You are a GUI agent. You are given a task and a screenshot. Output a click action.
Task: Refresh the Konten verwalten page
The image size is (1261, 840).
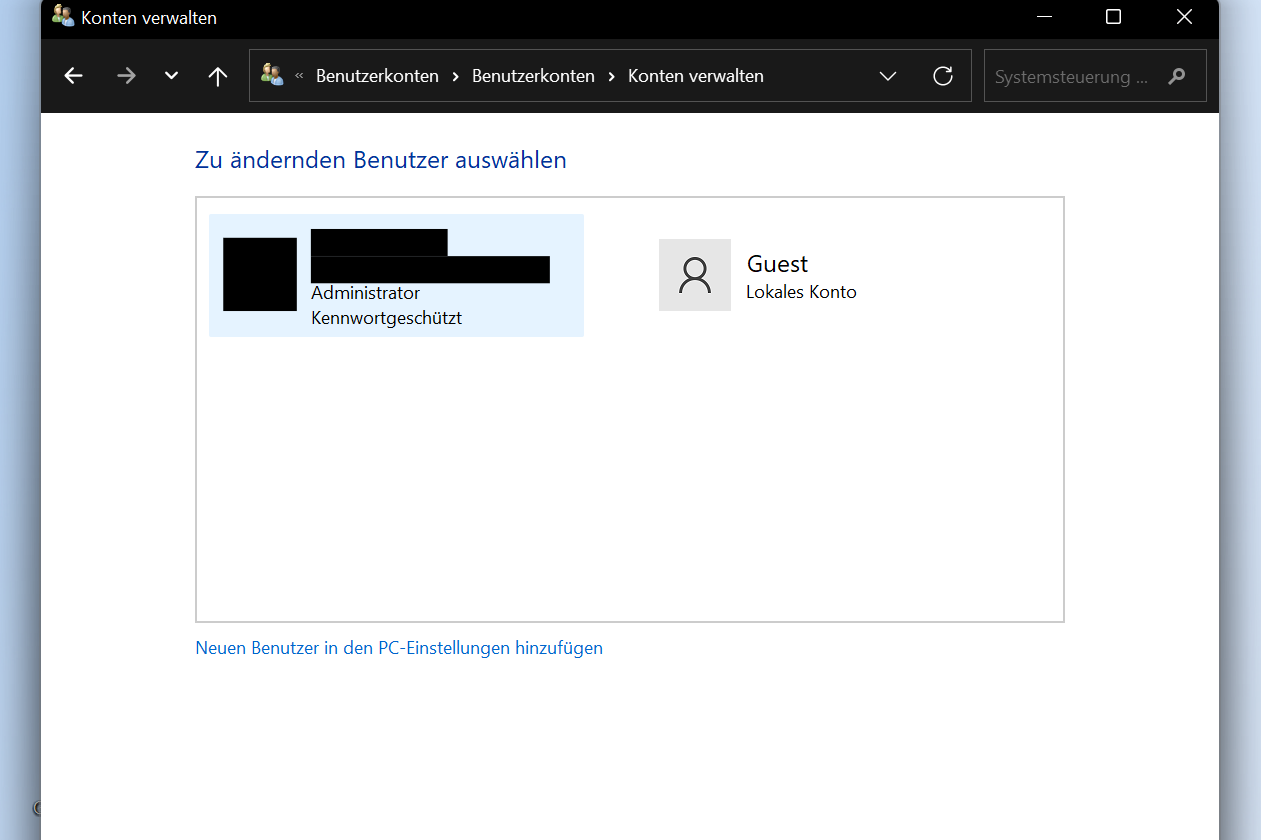[x=942, y=76]
